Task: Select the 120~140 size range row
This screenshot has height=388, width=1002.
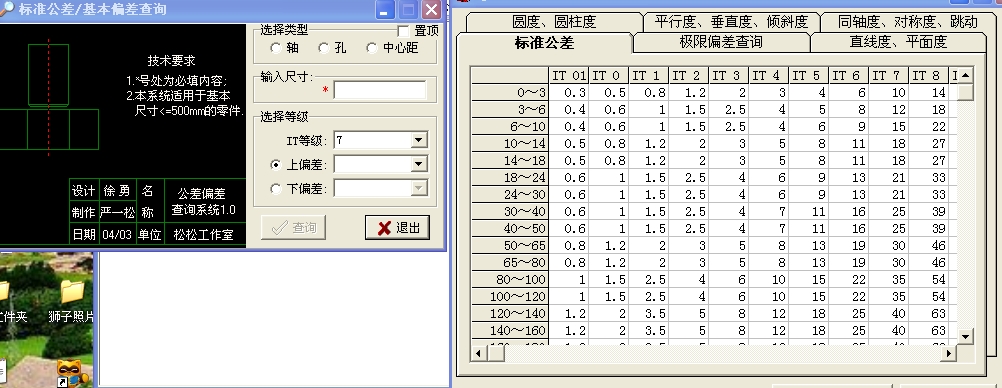Action: pos(510,313)
